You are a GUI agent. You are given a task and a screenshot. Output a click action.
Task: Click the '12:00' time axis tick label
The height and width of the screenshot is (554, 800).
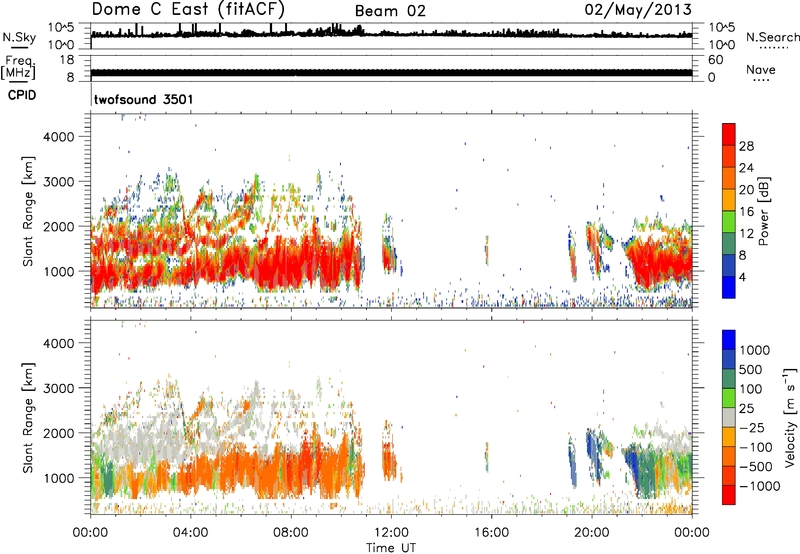point(391,533)
